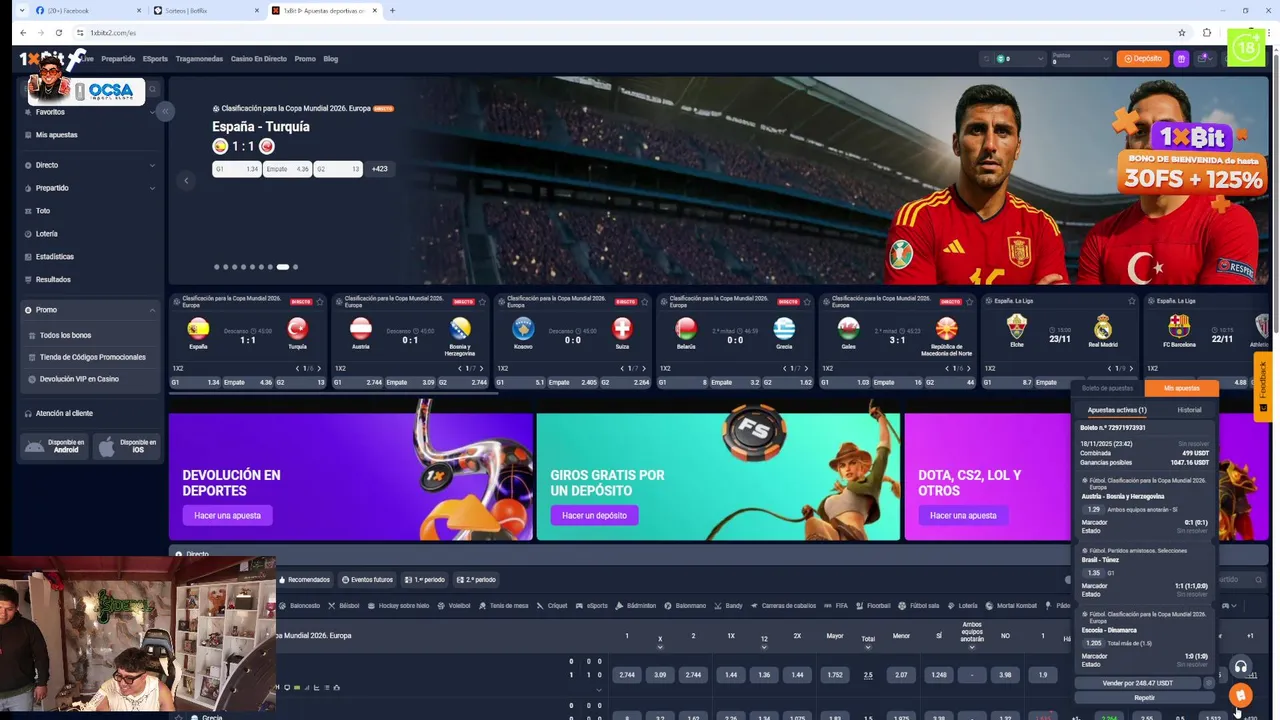Filter by Recomendados
The image size is (1280, 720).
coord(305,580)
